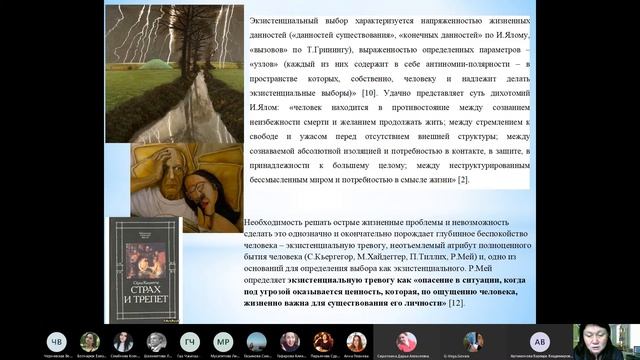The width and height of the screenshot is (640, 360).
Task: Click the citation reference [2] ending the first paragraph
Action: 463,180
